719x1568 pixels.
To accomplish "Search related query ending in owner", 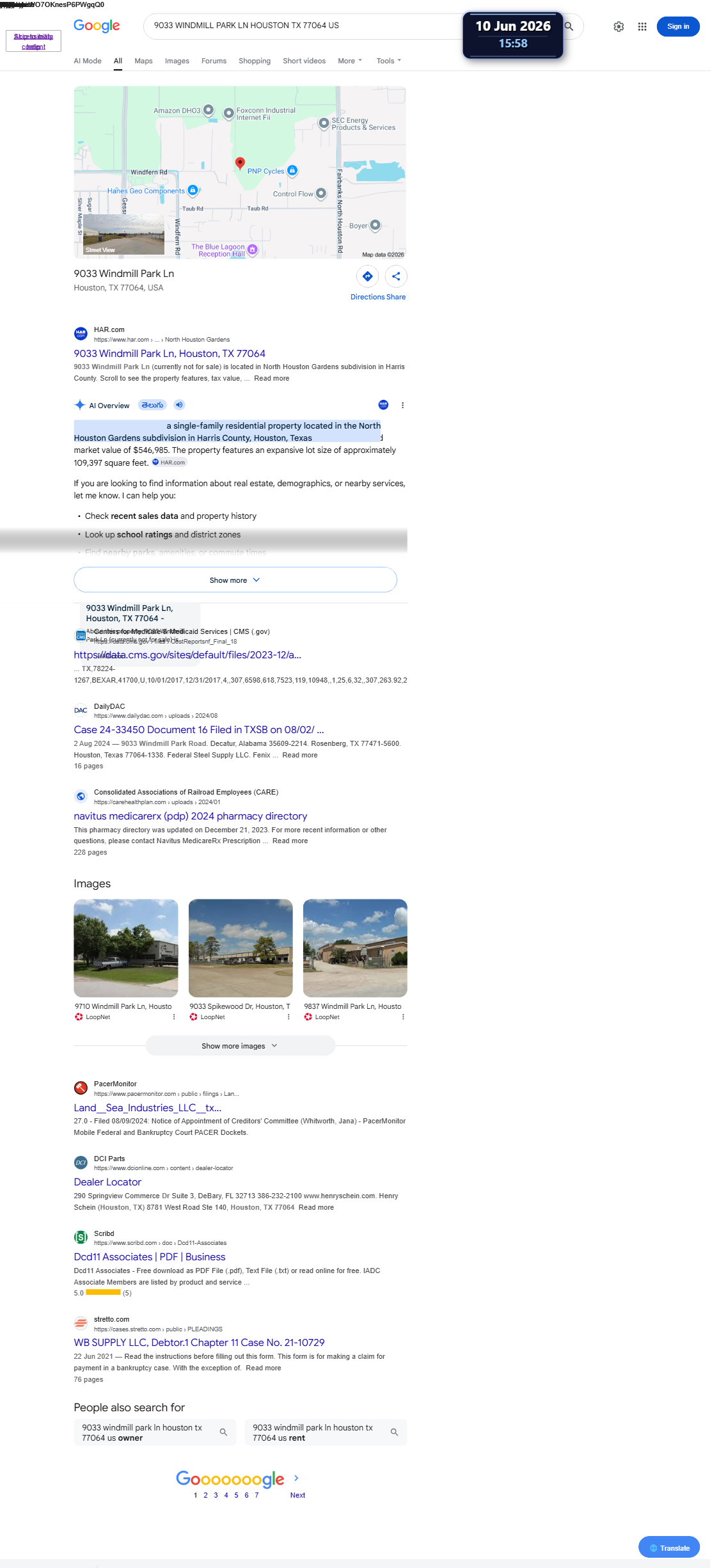I will [155, 1432].
